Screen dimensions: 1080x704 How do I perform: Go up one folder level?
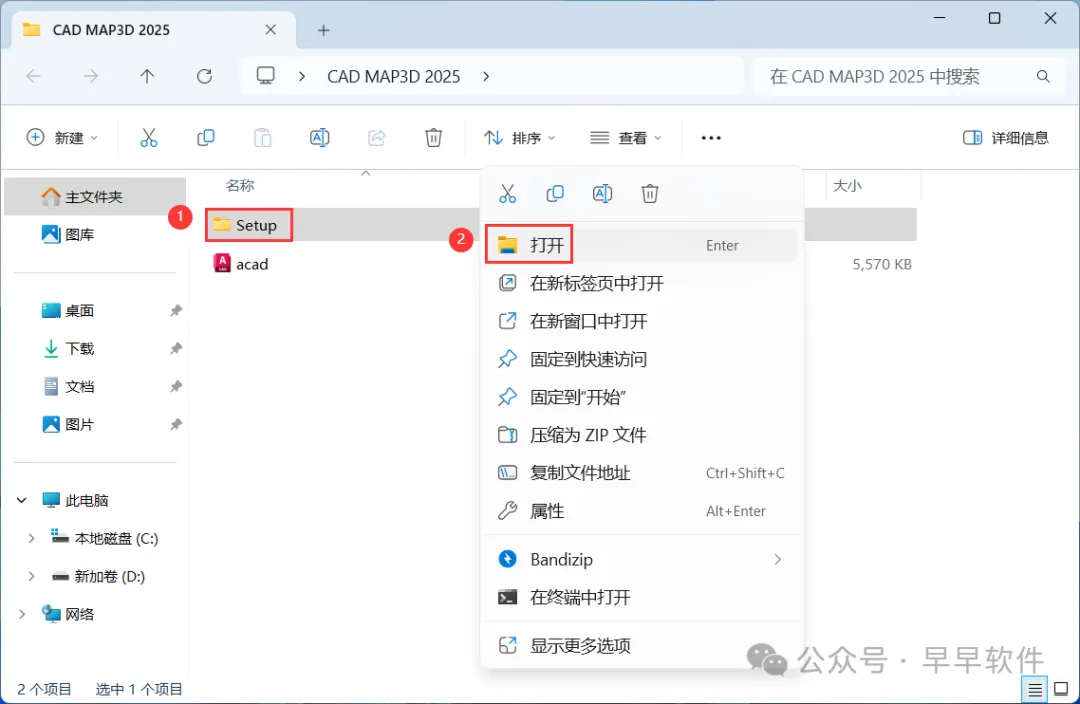click(x=147, y=76)
